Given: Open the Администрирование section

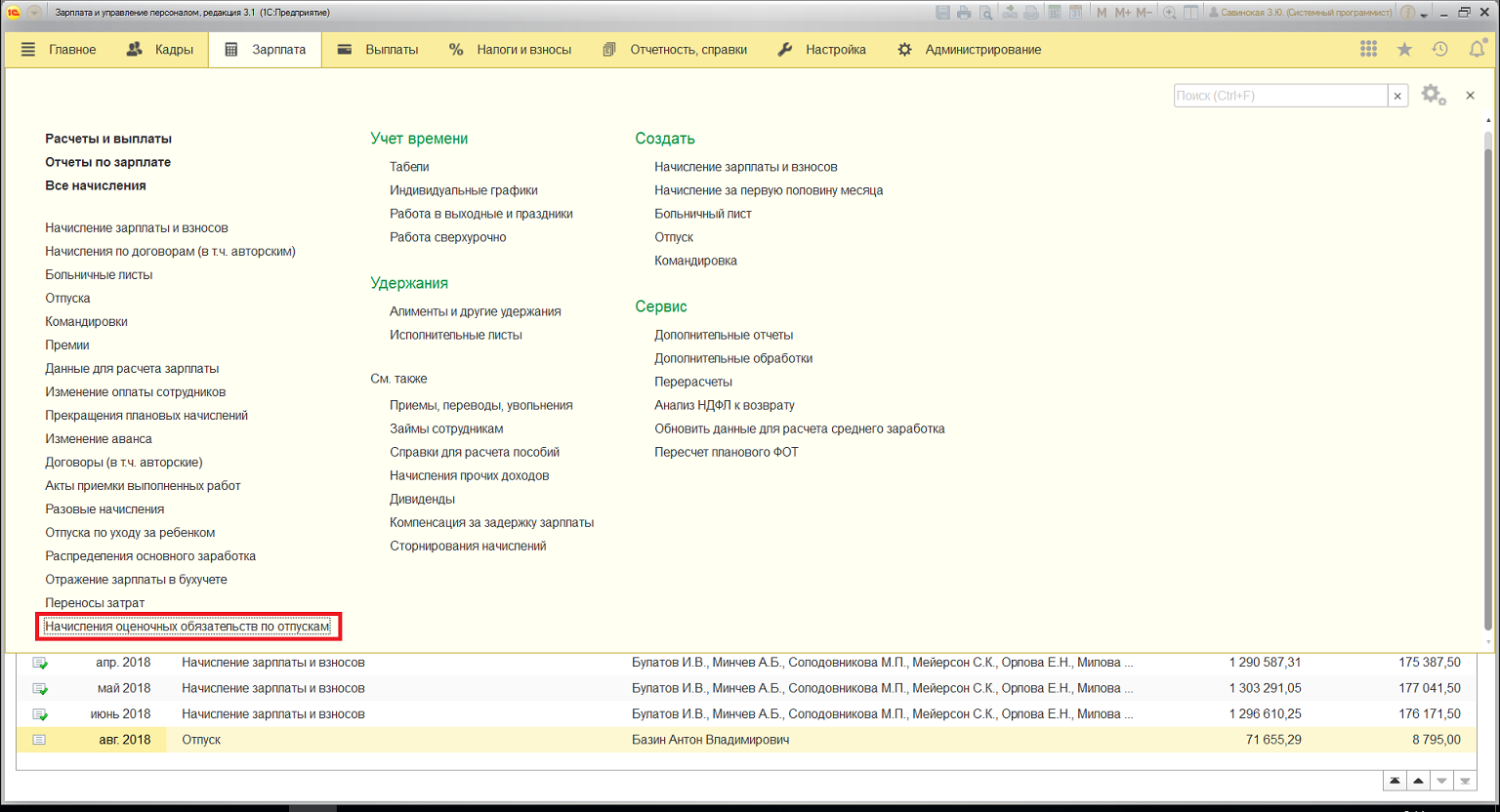Looking at the screenshot, I should 970,49.
